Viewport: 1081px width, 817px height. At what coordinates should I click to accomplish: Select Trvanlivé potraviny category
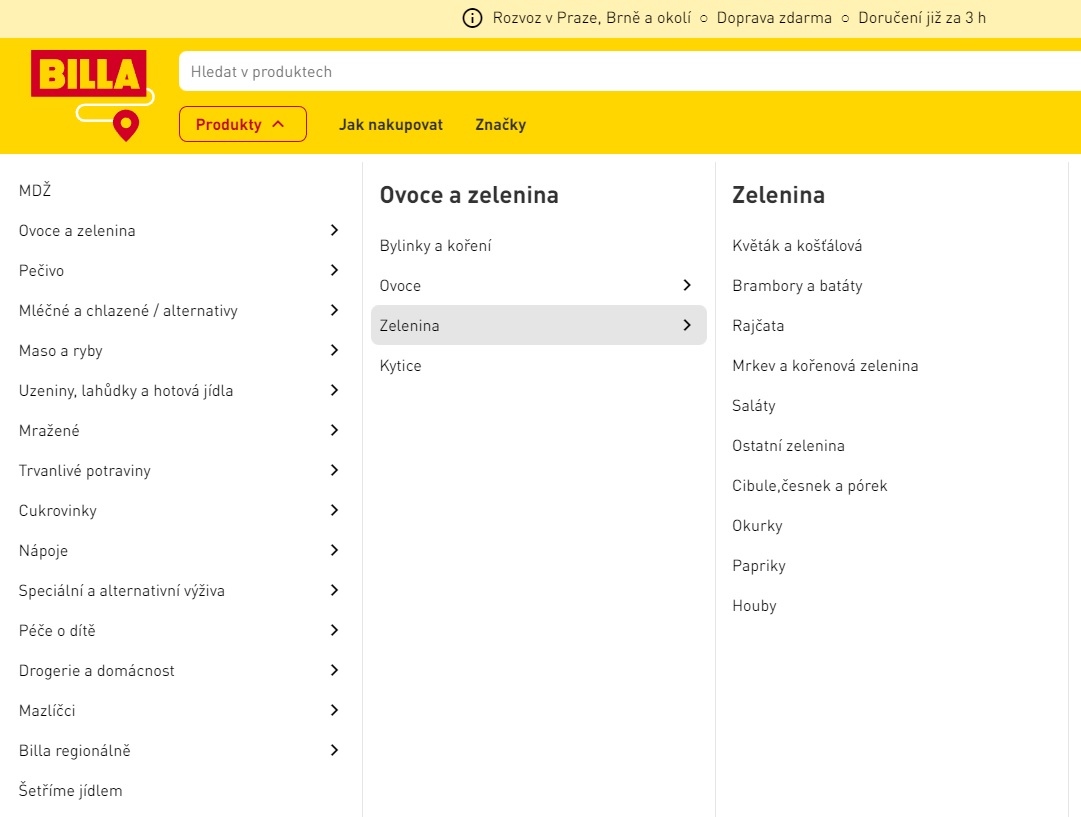[x=85, y=470]
